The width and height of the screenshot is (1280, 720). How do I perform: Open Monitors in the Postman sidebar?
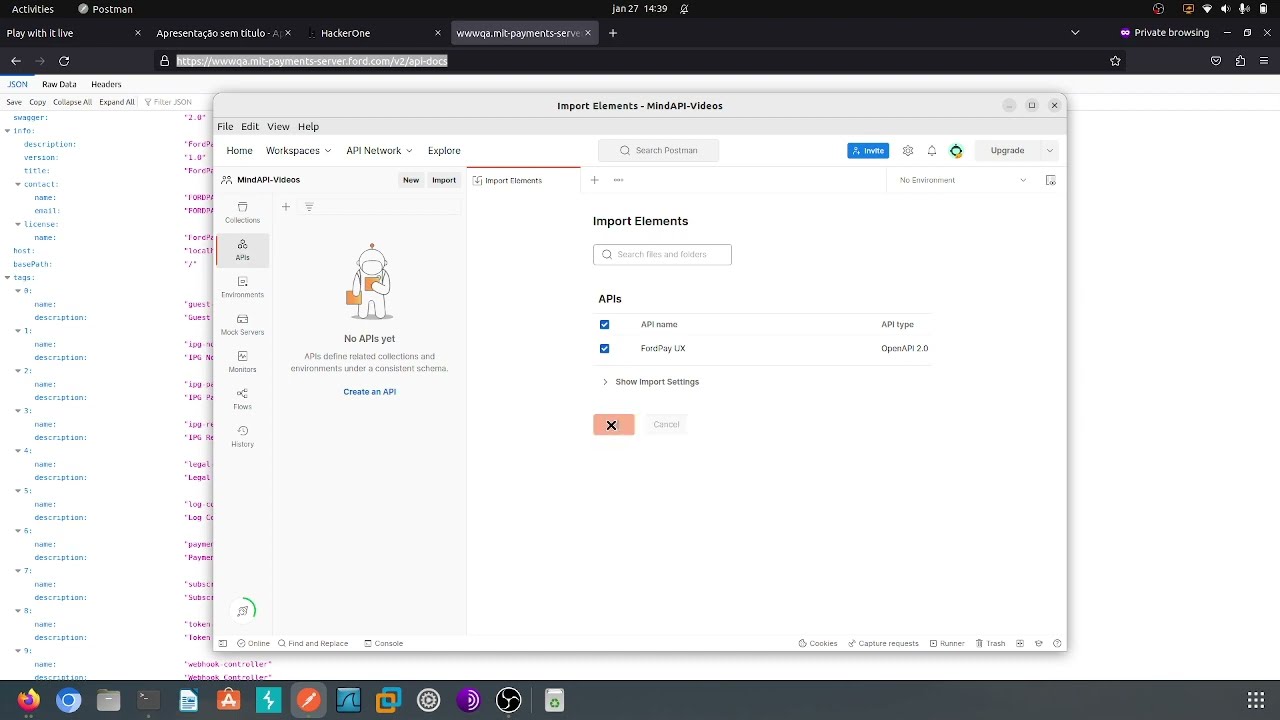click(x=242, y=362)
